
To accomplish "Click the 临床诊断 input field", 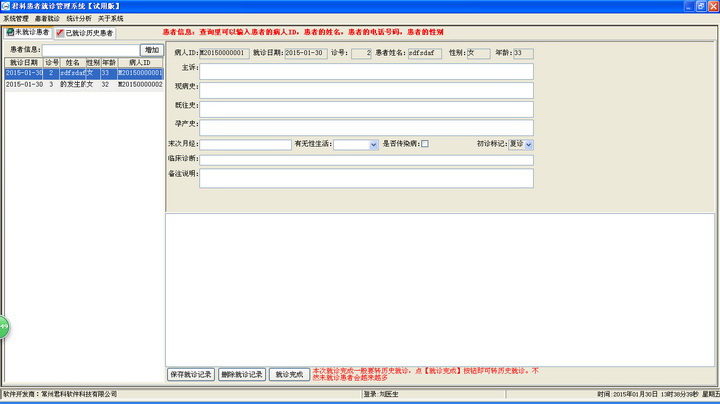I will [366, 160].
